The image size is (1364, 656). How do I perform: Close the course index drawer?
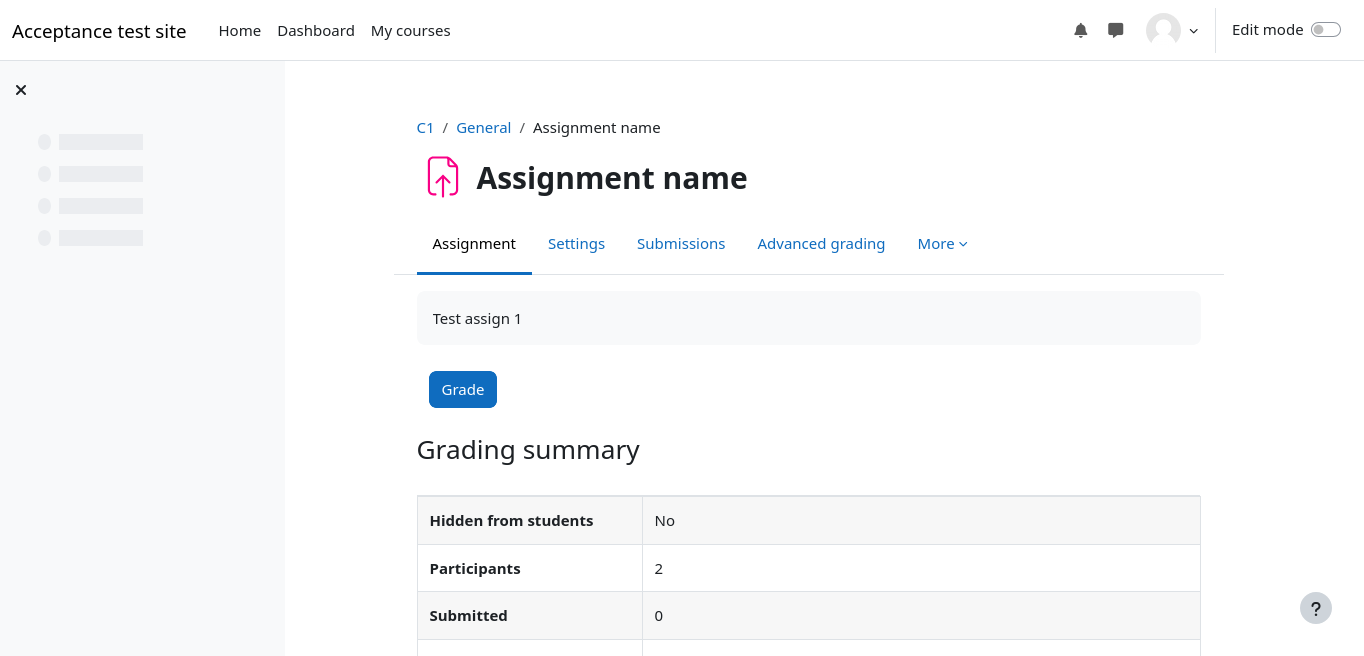pos(21,90)
